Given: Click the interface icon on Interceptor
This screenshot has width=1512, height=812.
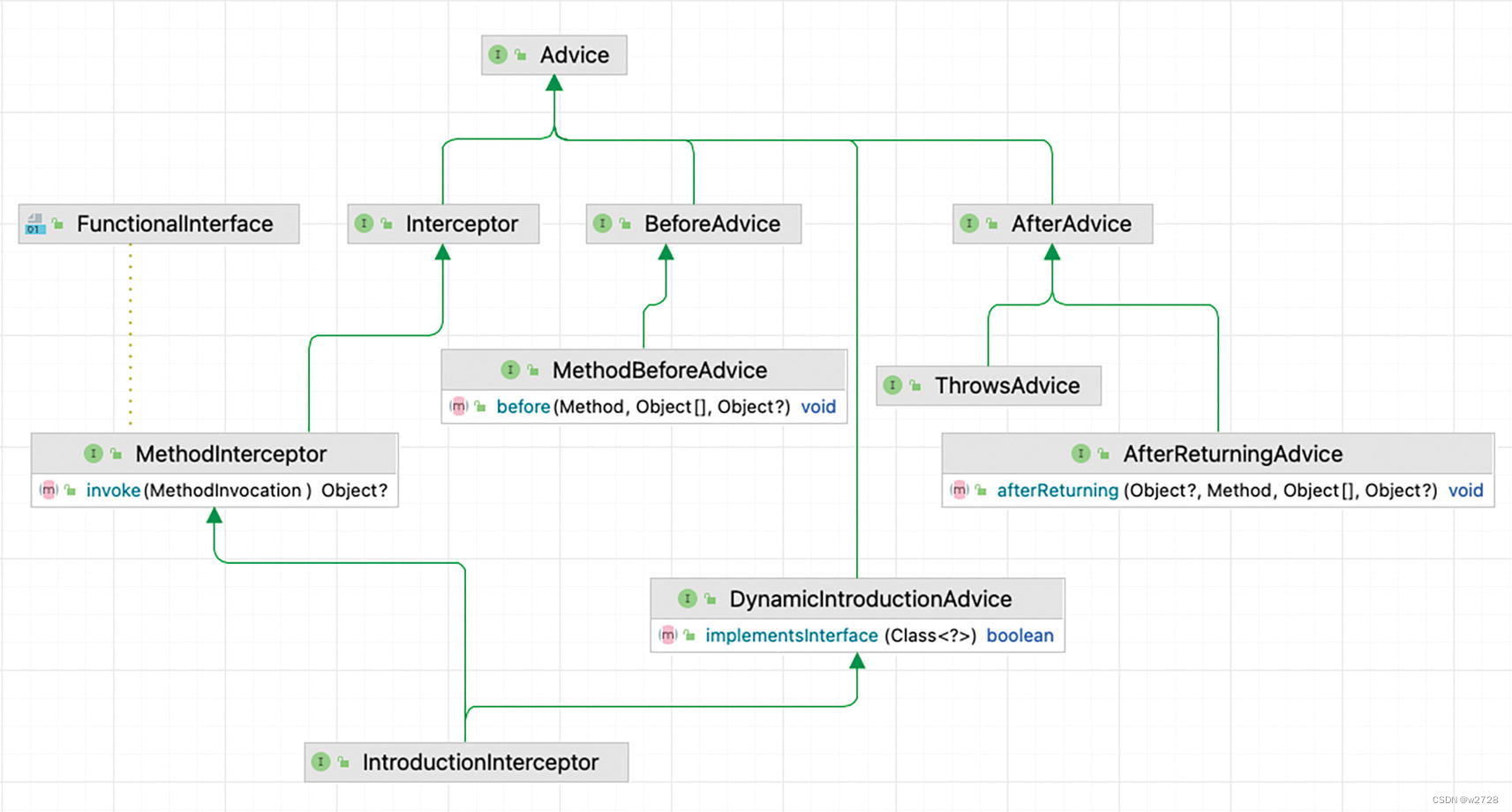Looking at the screenshot, I should pos(364,223).
